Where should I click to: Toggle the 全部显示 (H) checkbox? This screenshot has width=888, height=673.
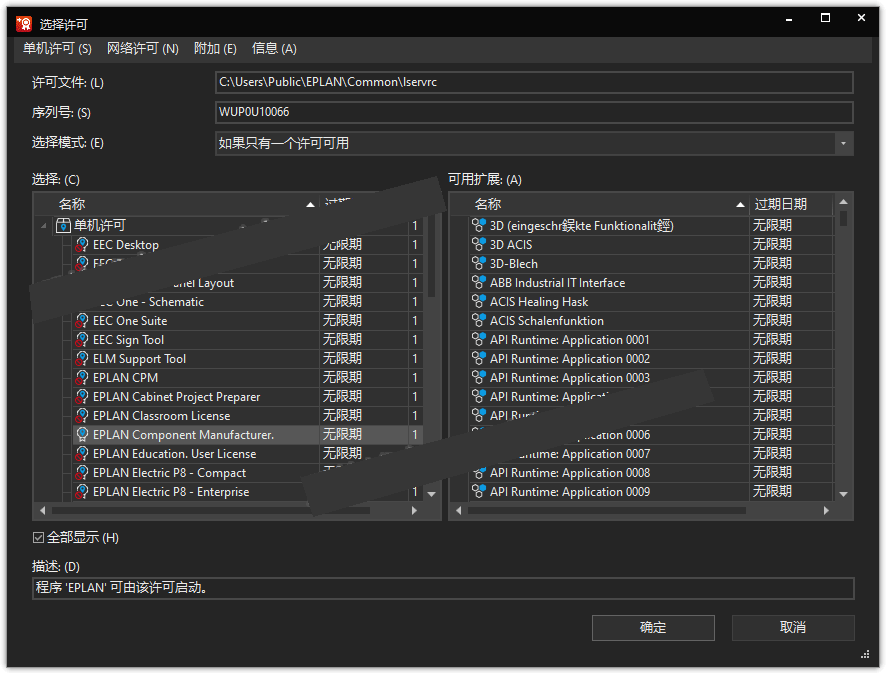[x=39, y=538]
